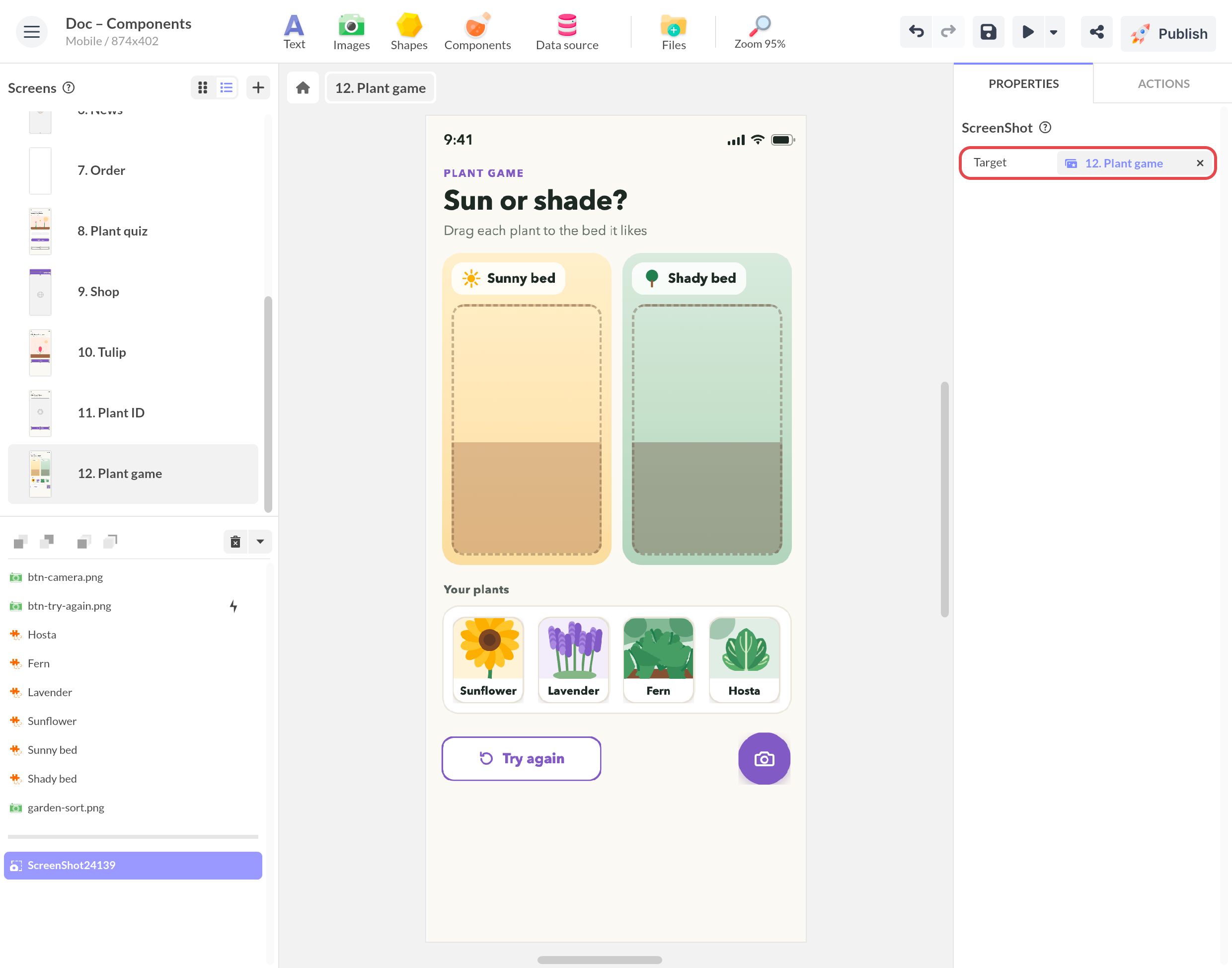This screenshot has width=1232, height=968.
Task: Share the project via share icon
Action: (1096, 32)
